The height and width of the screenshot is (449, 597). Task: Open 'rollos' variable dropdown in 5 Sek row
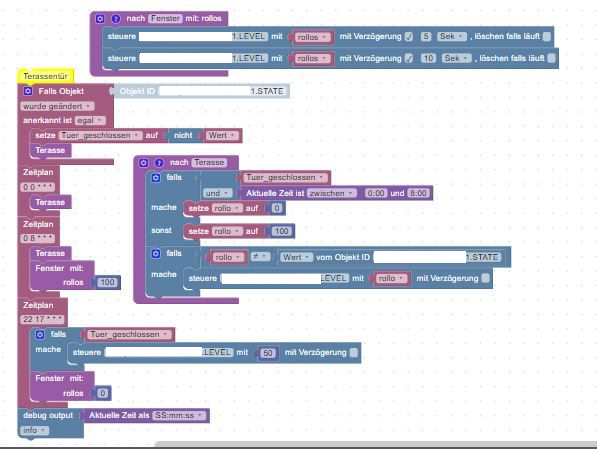[312, 37]
